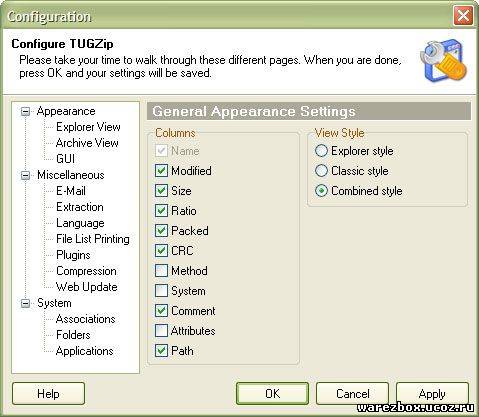Choose Classic style view option
479x417 pixels.
(321, 171)
